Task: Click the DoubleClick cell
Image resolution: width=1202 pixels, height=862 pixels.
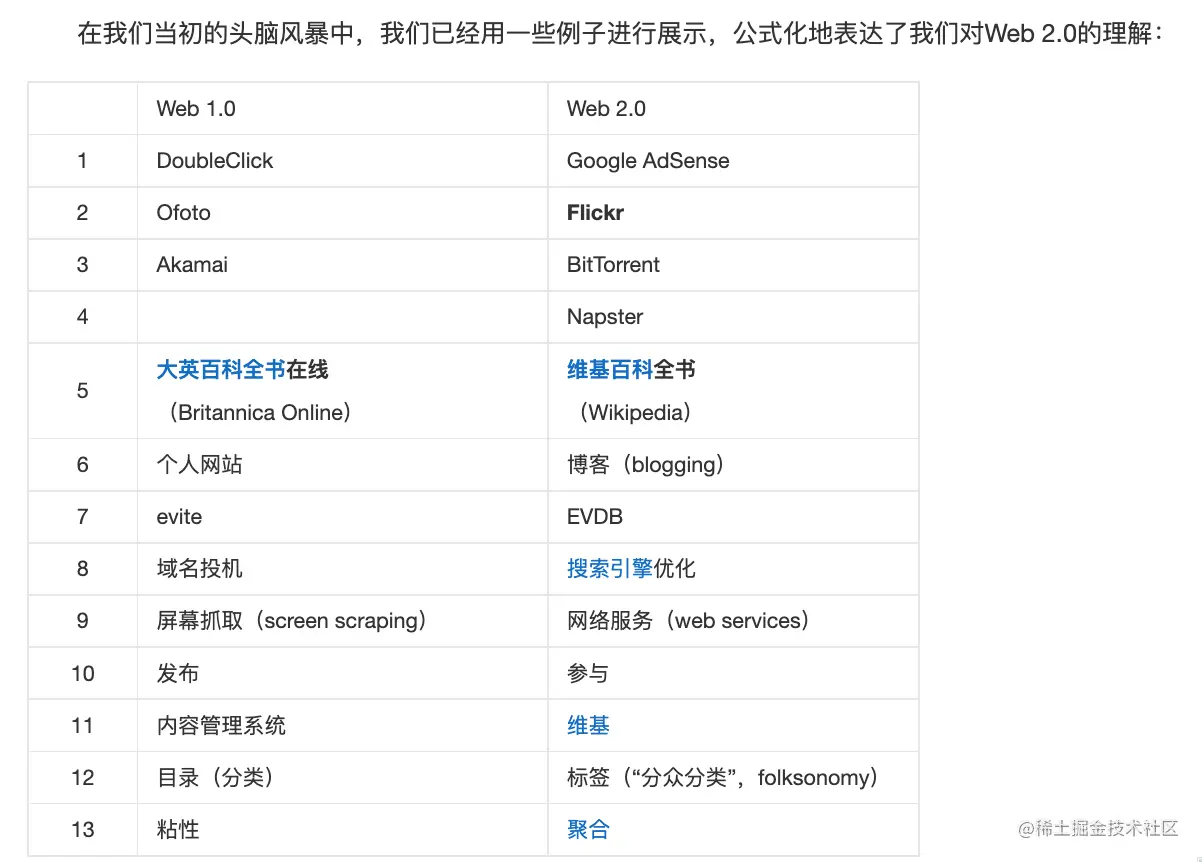Action: (342, 161)
